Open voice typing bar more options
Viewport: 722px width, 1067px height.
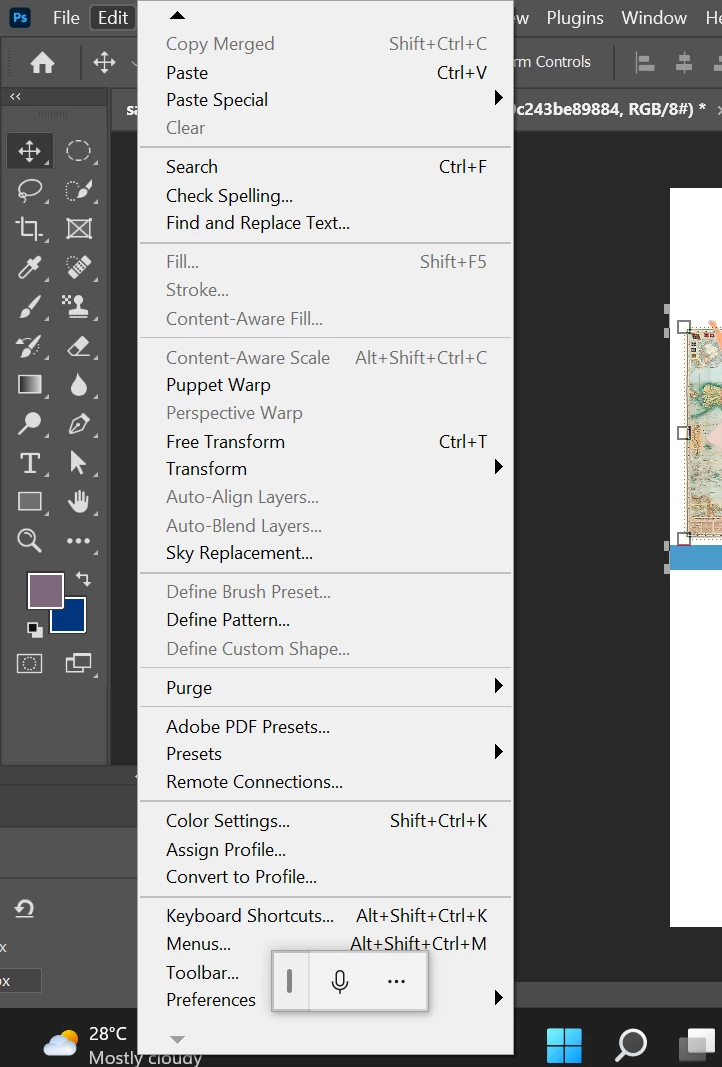[x=396, y=981]
